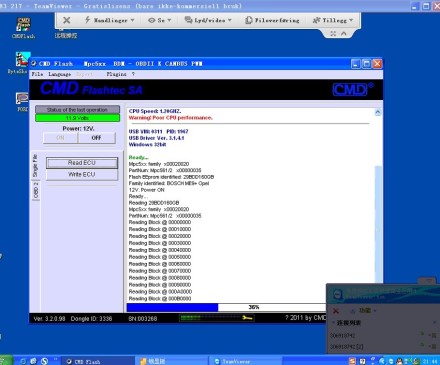
Task: Click 'Flash EEprom identified: 29BDD160GB' line
Action: [171, 177]
